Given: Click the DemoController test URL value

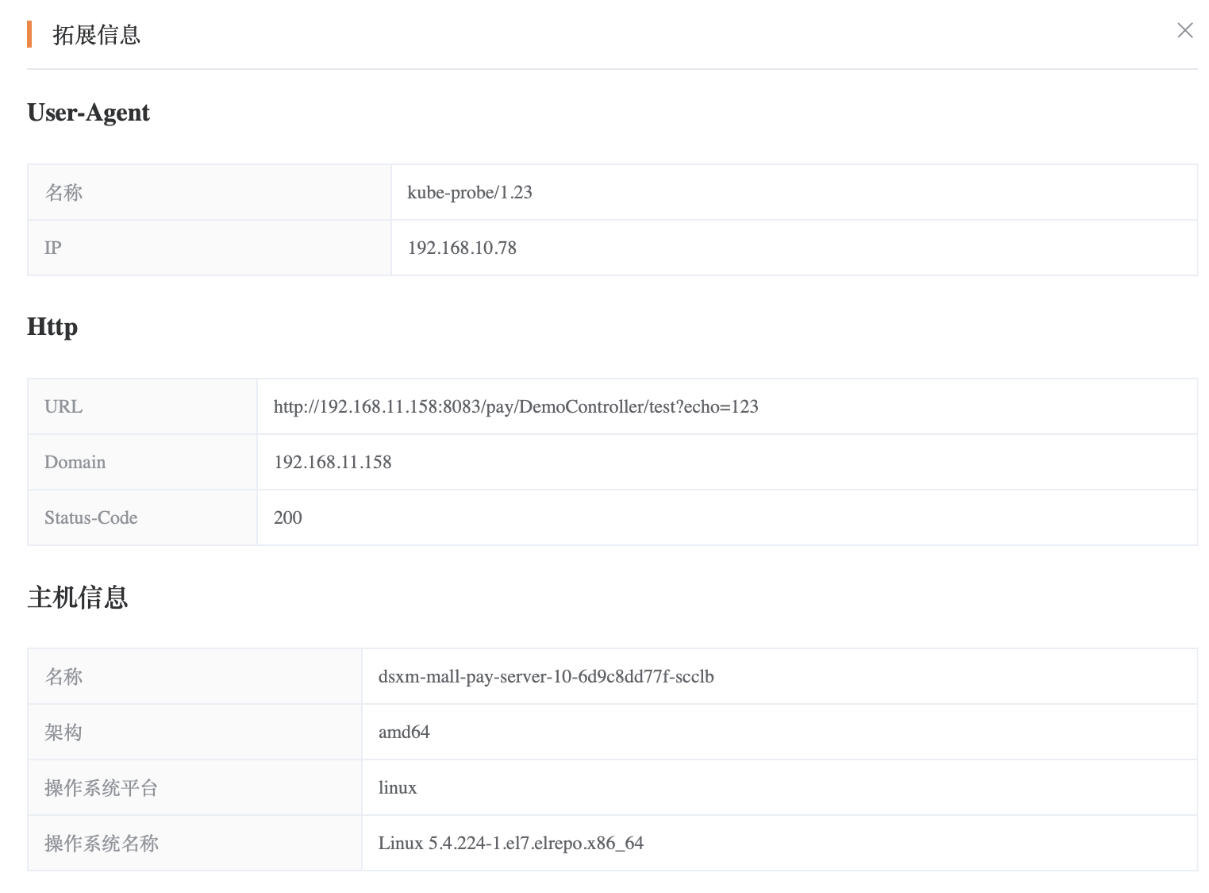Looking at the screenshot, I should pos(515,407).
